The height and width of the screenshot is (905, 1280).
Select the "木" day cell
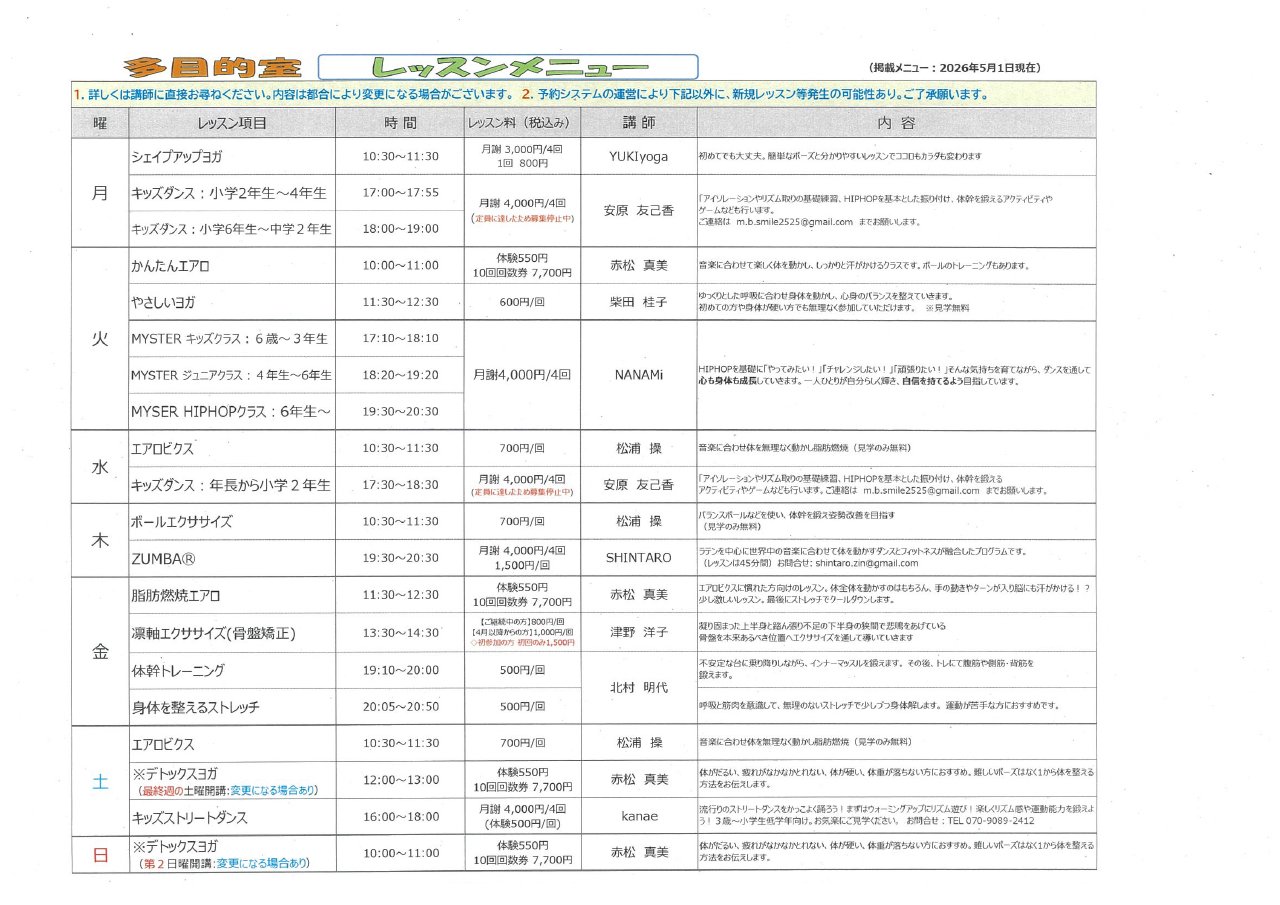click(x=100, y=540)
